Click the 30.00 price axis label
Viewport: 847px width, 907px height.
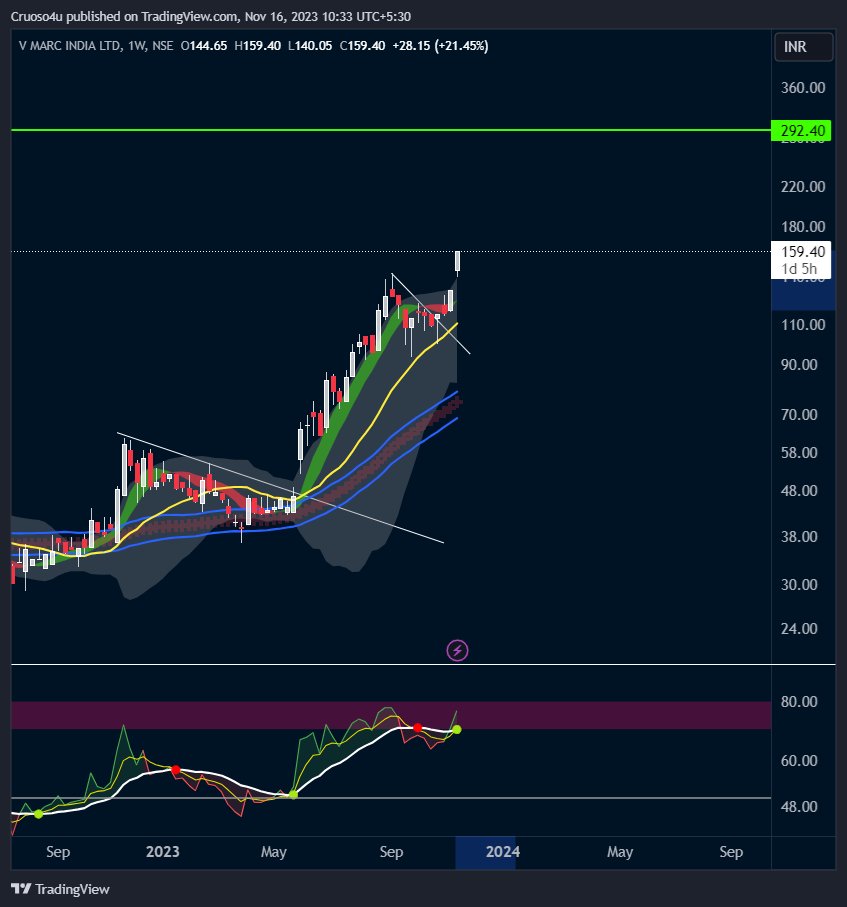(799, 585)
